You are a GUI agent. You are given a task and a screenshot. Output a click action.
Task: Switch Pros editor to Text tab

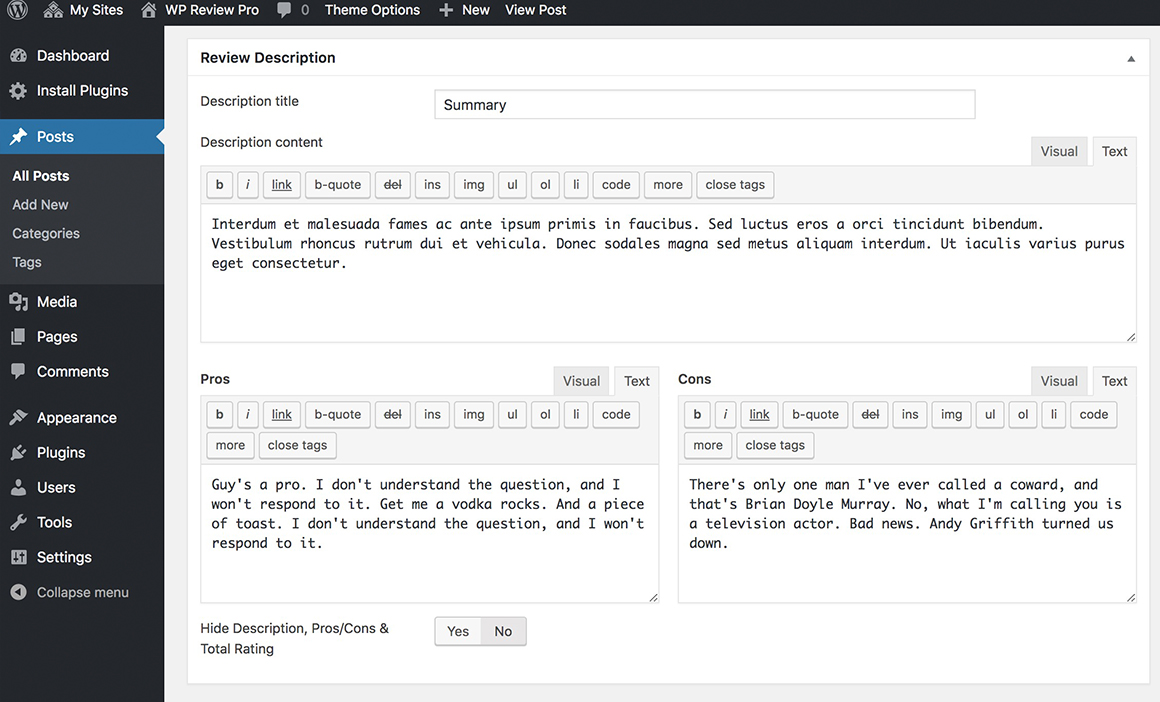[636, 381]
